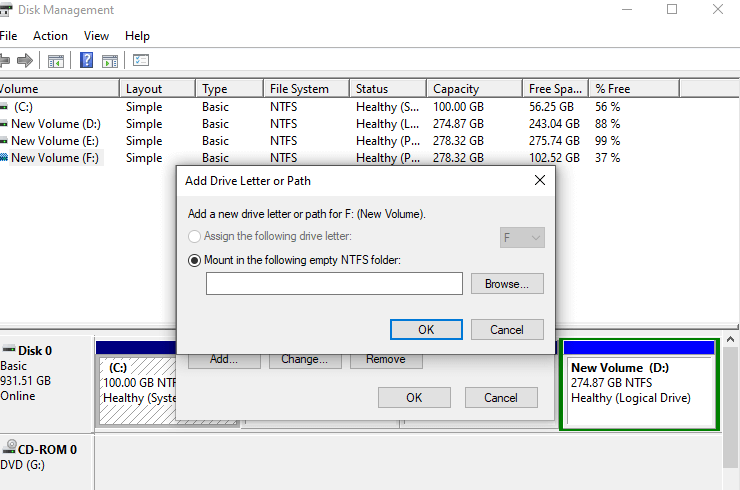Sort by the Capacity column header

[x=475, y=89]
